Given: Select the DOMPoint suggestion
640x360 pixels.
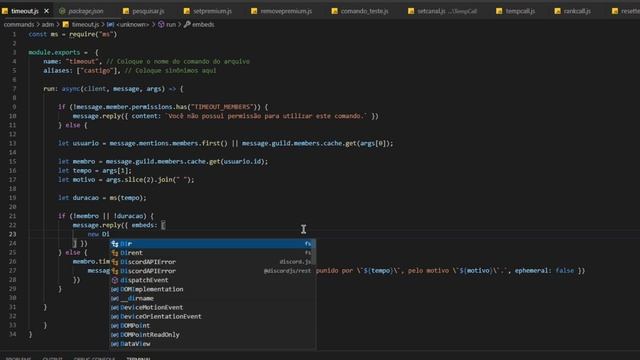Looking at the screenshot, I should (212, 326).
